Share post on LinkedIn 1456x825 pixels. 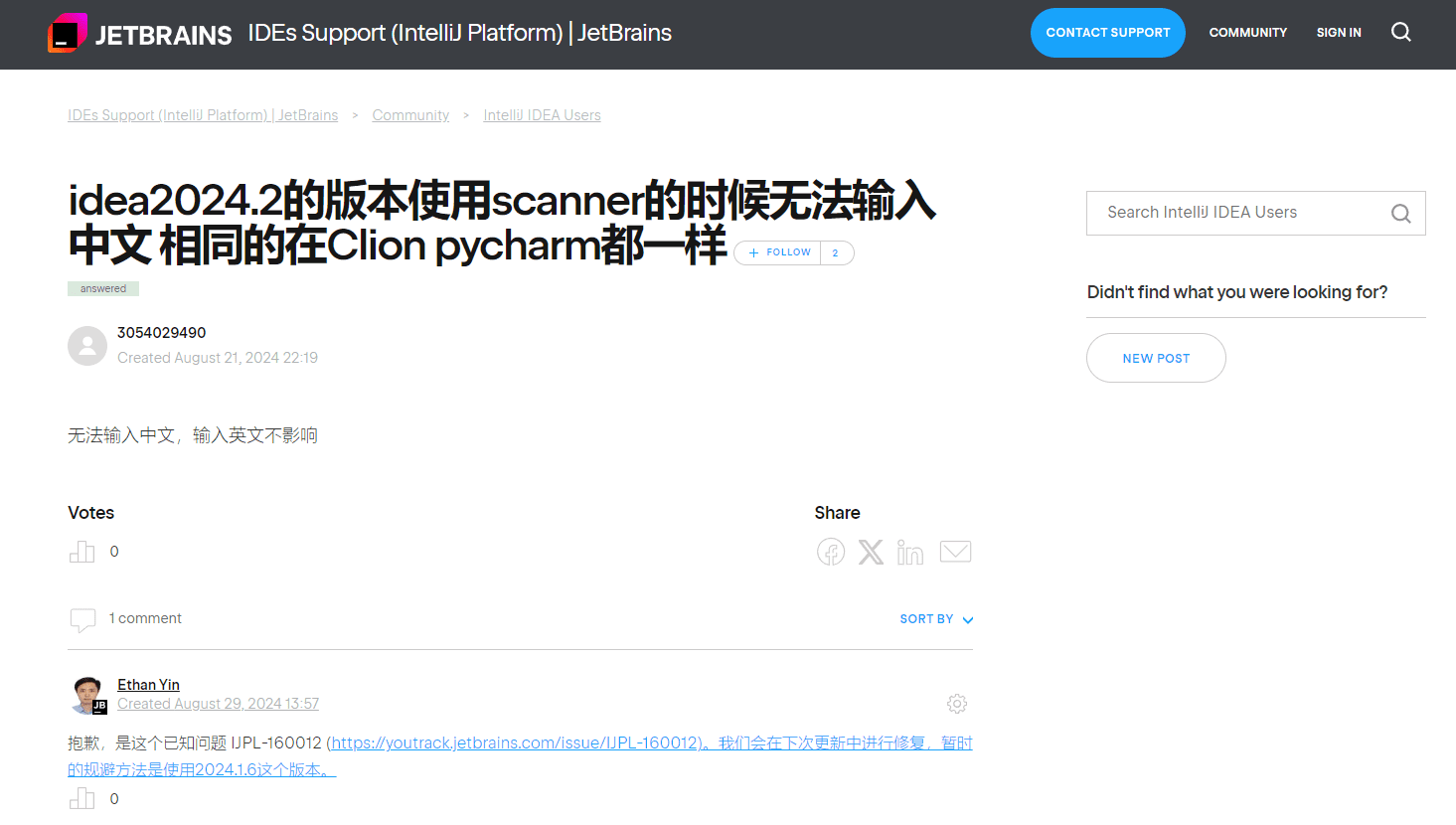point(910,552)
